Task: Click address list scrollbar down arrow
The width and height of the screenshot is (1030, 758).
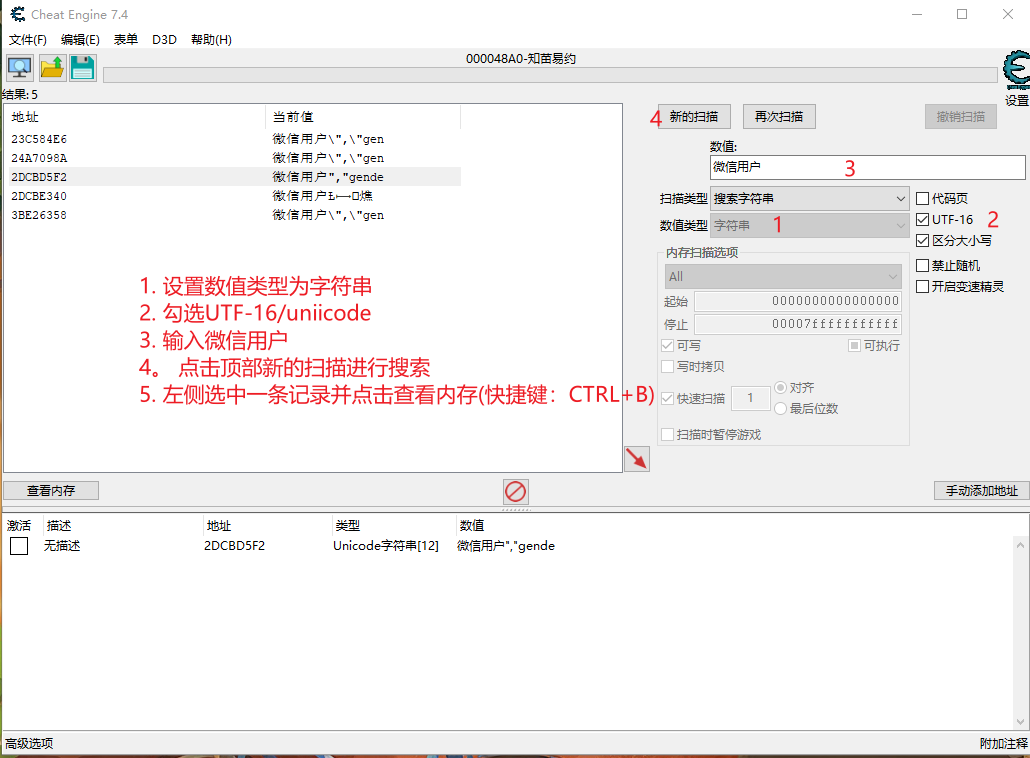Action: point(1020,721)
